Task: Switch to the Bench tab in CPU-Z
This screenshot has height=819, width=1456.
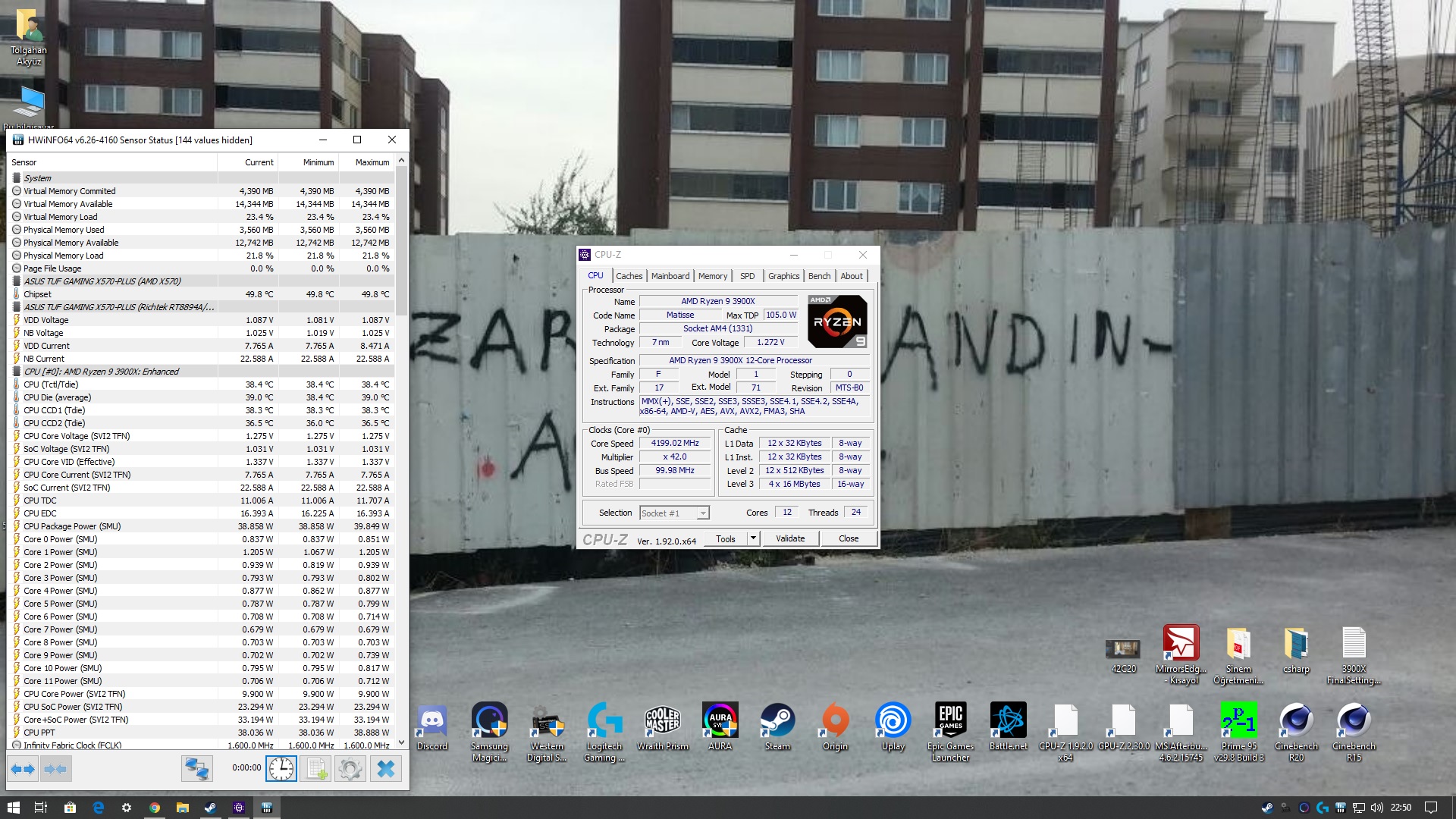Action: 819,276
